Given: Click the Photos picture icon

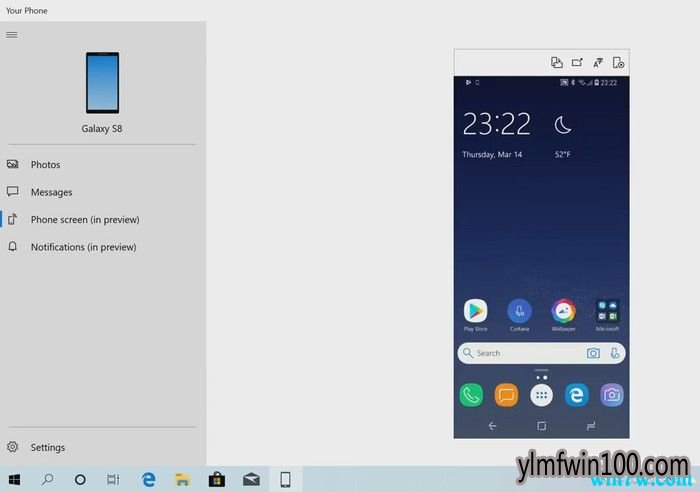Looking at the screenshot, I should click(12, 164).
